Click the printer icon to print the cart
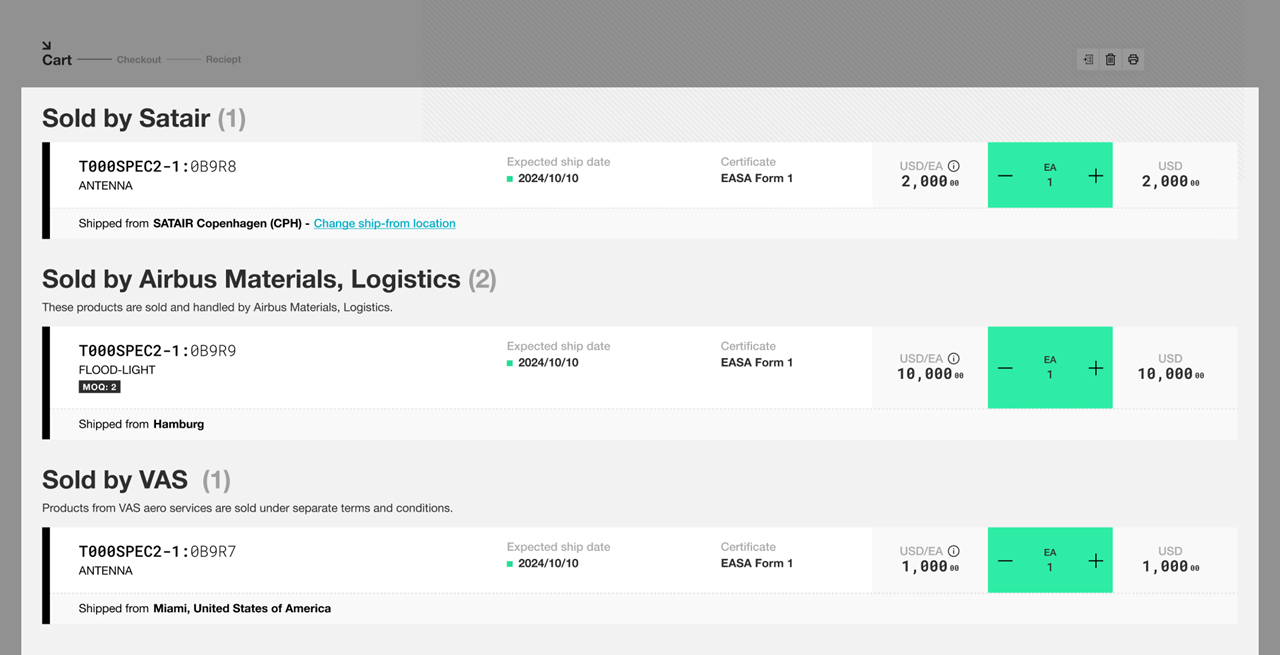 click(x=1133, y=60)
